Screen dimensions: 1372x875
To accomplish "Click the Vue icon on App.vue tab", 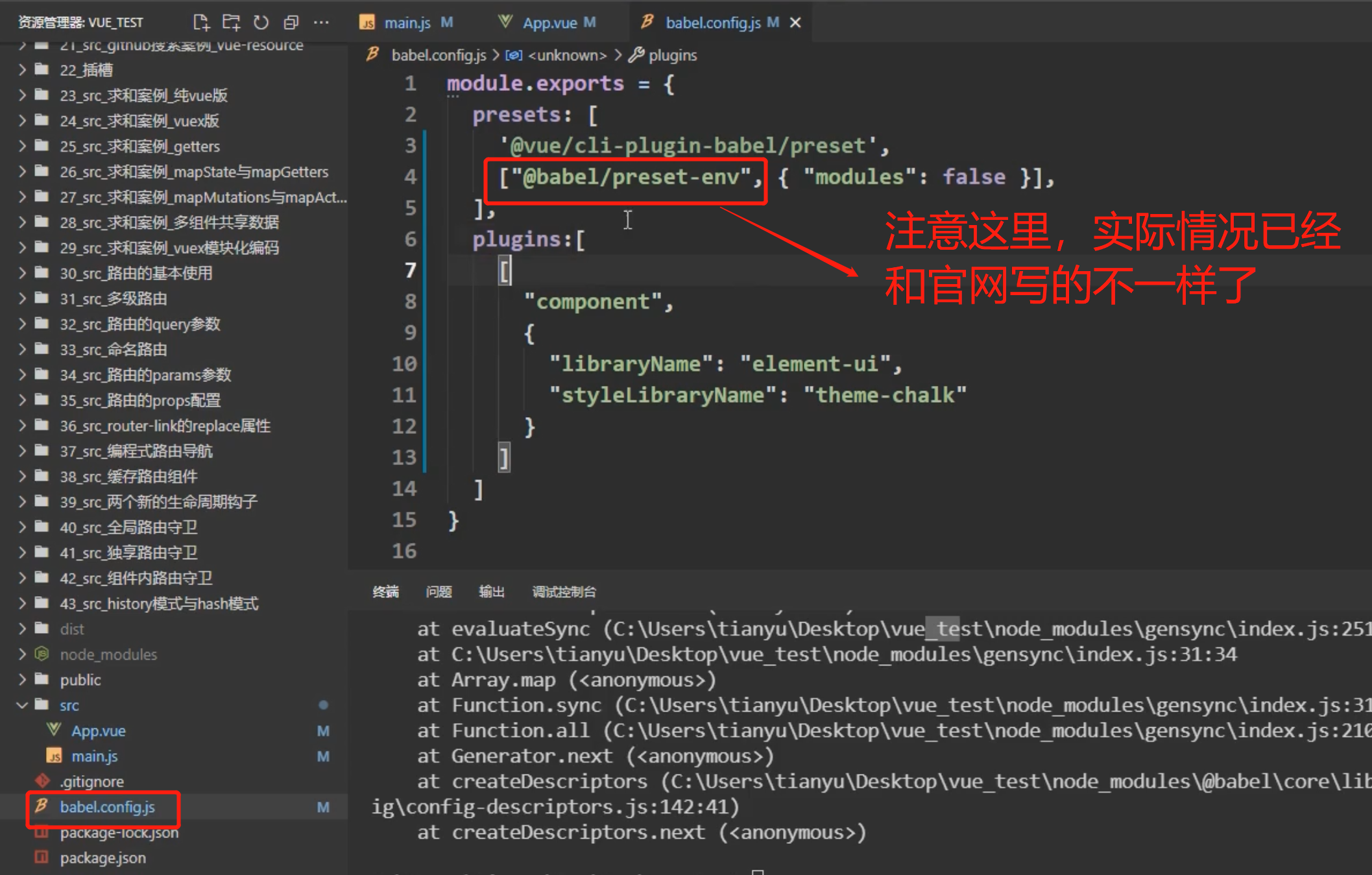I will pos(505,22).
